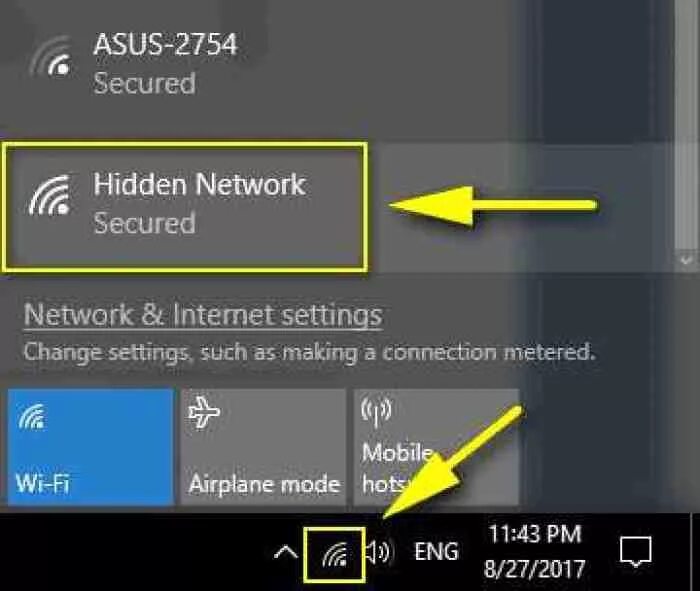Open volume control speaker icon
The width and height of the screenshot is (700, 591).
point(379,553)
